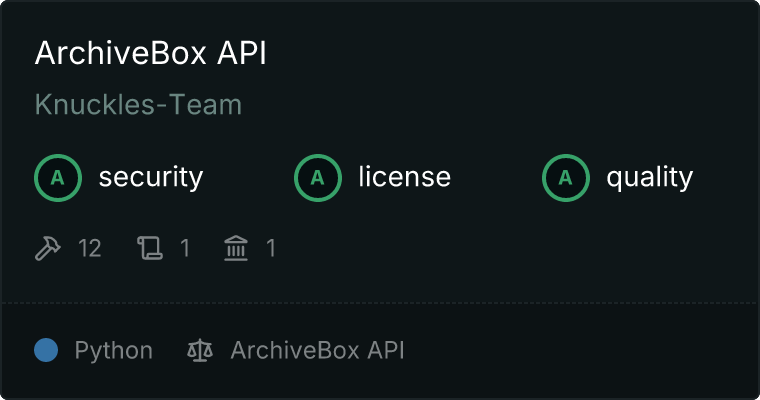Click the blue Python language dot
Screen dimensions: 760x400
coord(46,350)
